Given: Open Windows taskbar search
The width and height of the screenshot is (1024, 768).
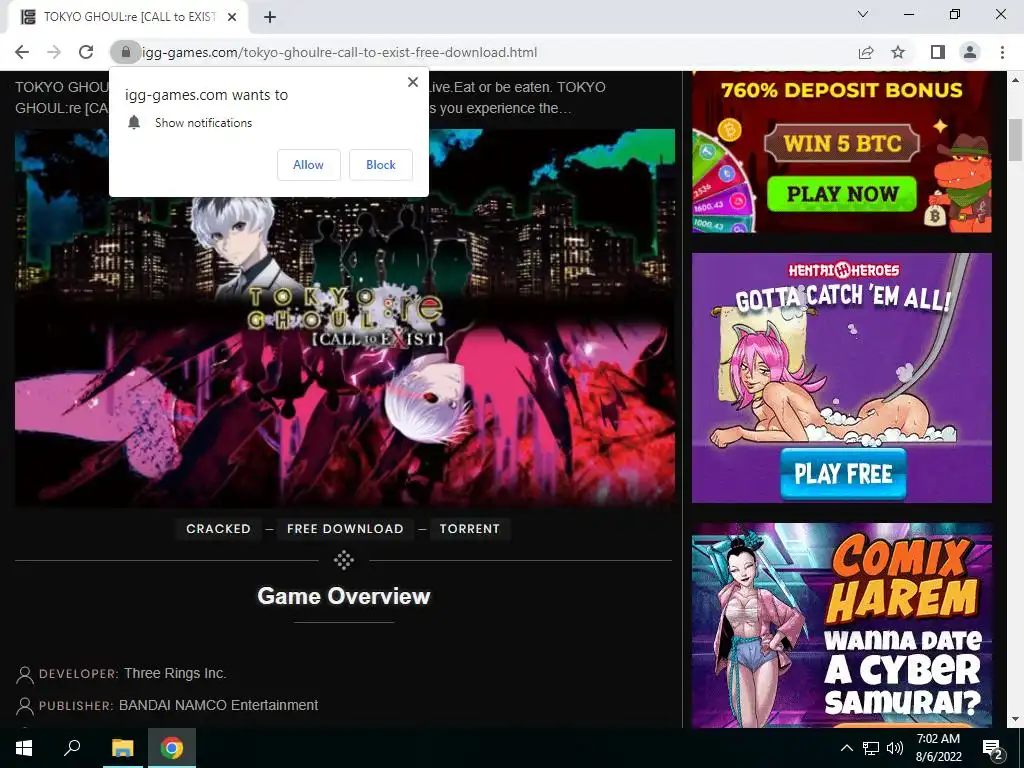Looking at the screenshot, I should tap(72, 748).
